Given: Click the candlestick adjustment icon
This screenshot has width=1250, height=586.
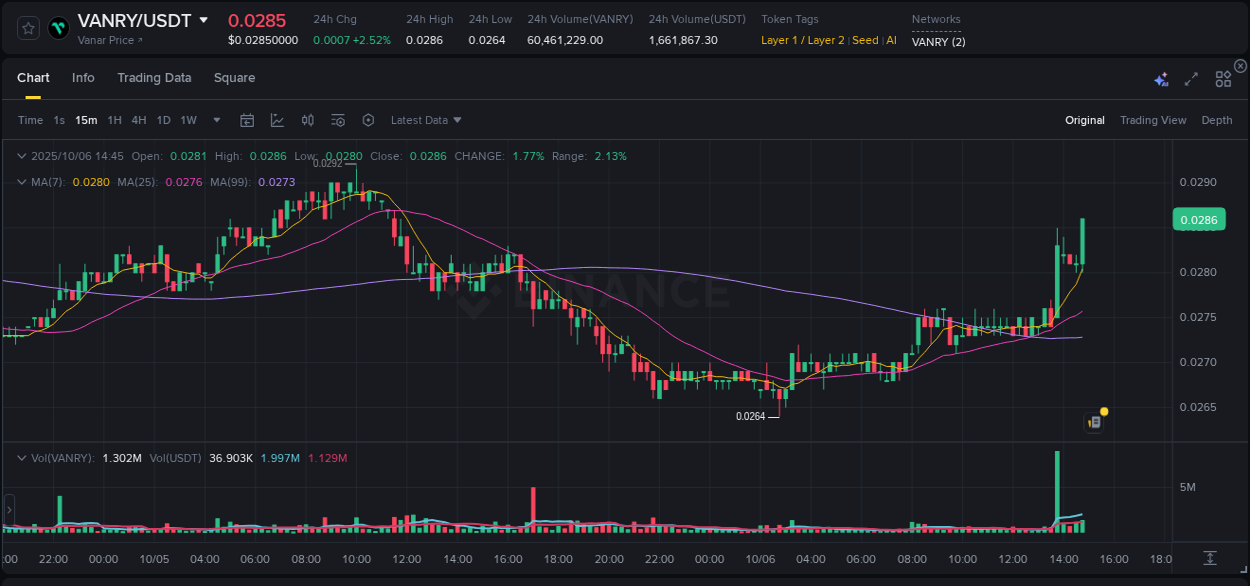Looking at the screenshot, I should pyautogui.click(x=307, y=120).
